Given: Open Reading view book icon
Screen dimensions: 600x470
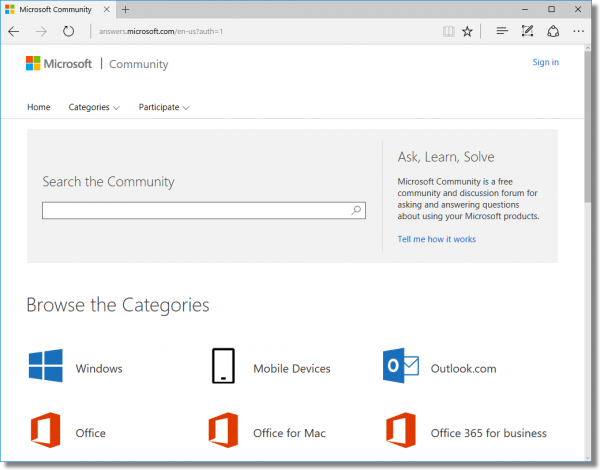Looking at the screenshot, I should pos(448,31).
